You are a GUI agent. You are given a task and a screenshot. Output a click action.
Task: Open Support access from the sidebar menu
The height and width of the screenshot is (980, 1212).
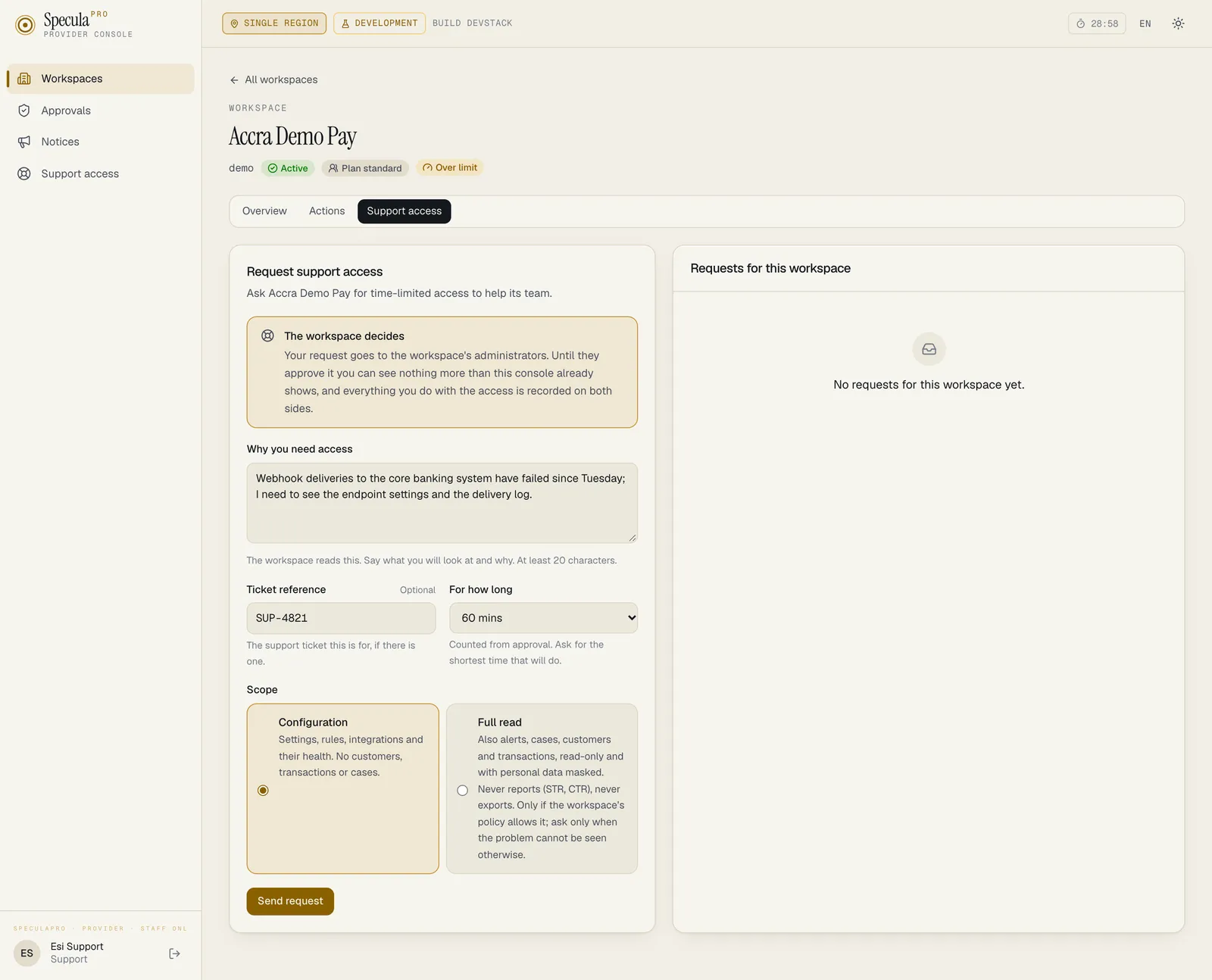click(100, 173)
